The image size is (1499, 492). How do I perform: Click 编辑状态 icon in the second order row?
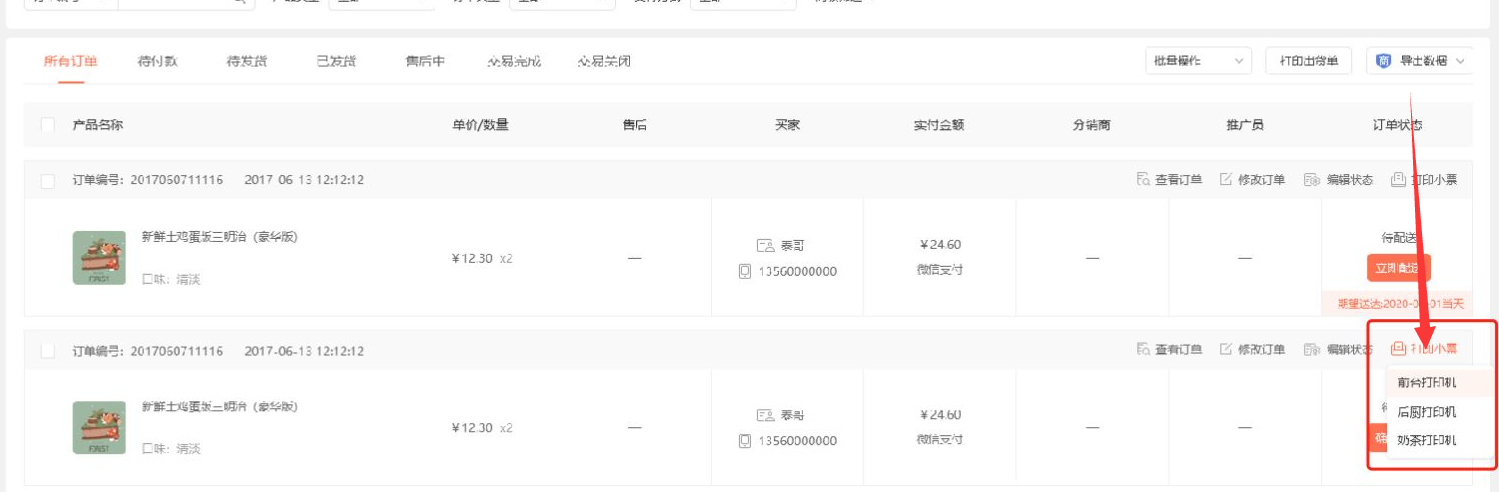pyautogui.click(x=1312, y=350)
